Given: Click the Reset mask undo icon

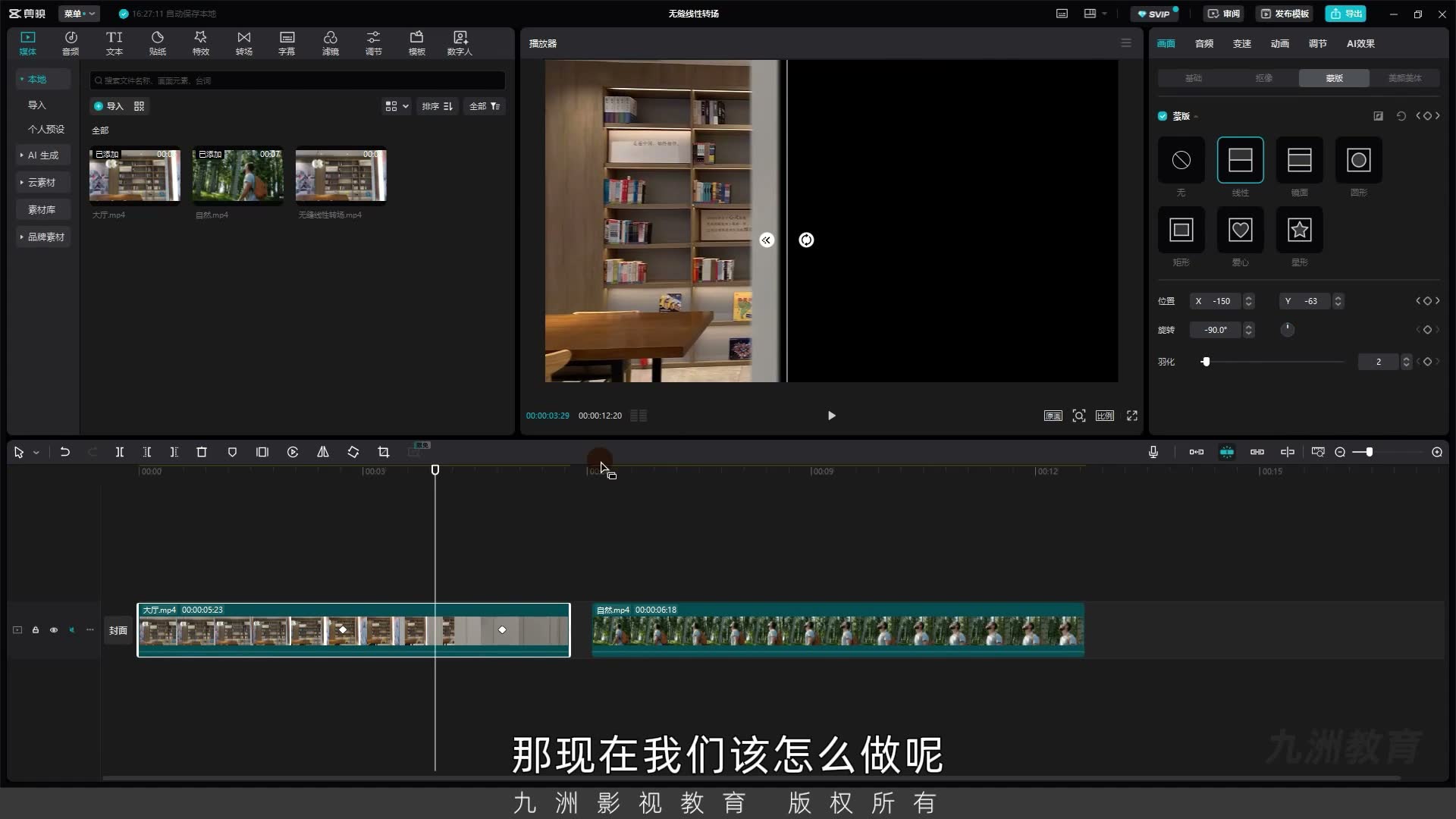Looking at the screenshot, I should point(1401,116).
